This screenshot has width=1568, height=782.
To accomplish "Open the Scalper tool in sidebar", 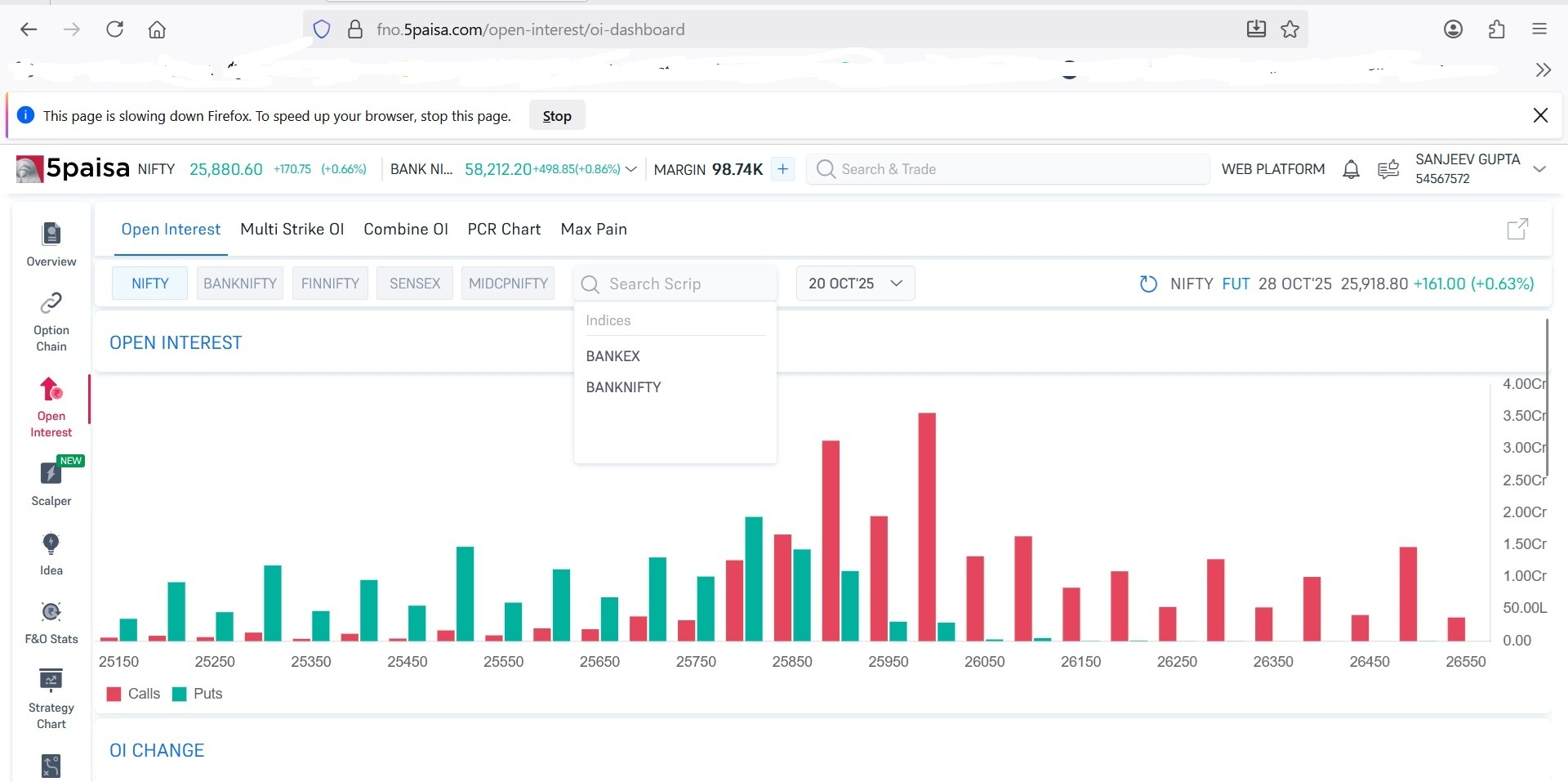I will click(51, 474).
